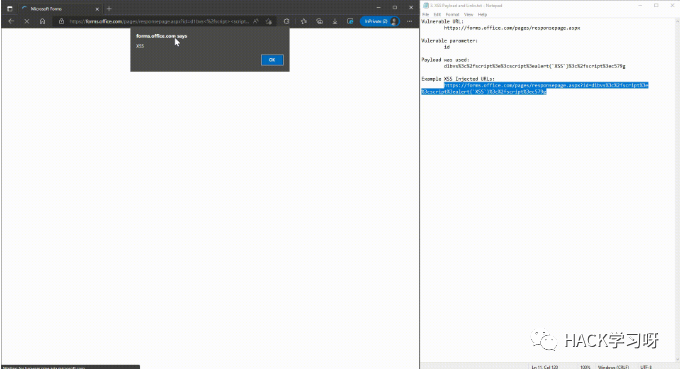Click the browser essentials icon beside InPrivate
Image resolution: width=680 pixels, height=370 pixels.
pyautogui.click(x=350, y=21)
